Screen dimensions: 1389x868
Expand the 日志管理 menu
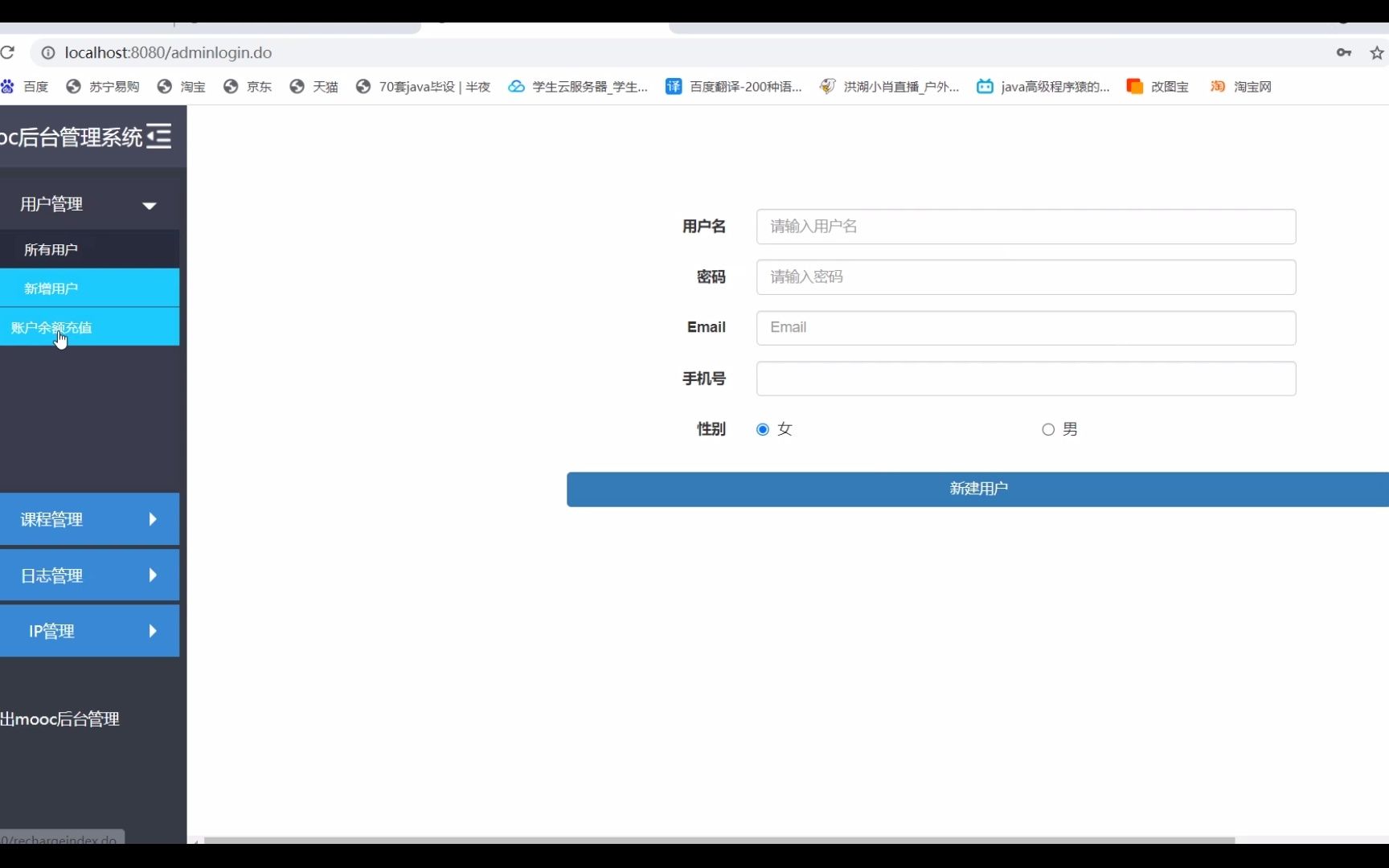click(89, 575)
